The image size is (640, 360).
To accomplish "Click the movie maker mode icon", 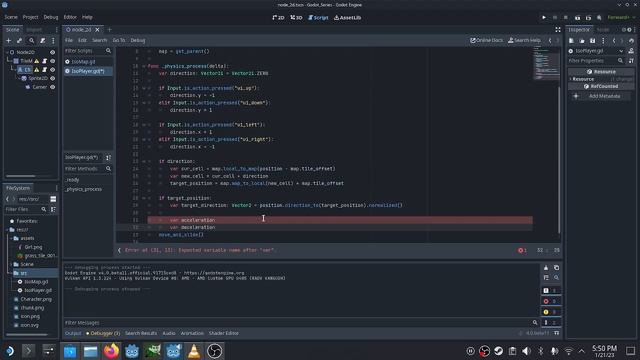I will [x=599, y=18].
